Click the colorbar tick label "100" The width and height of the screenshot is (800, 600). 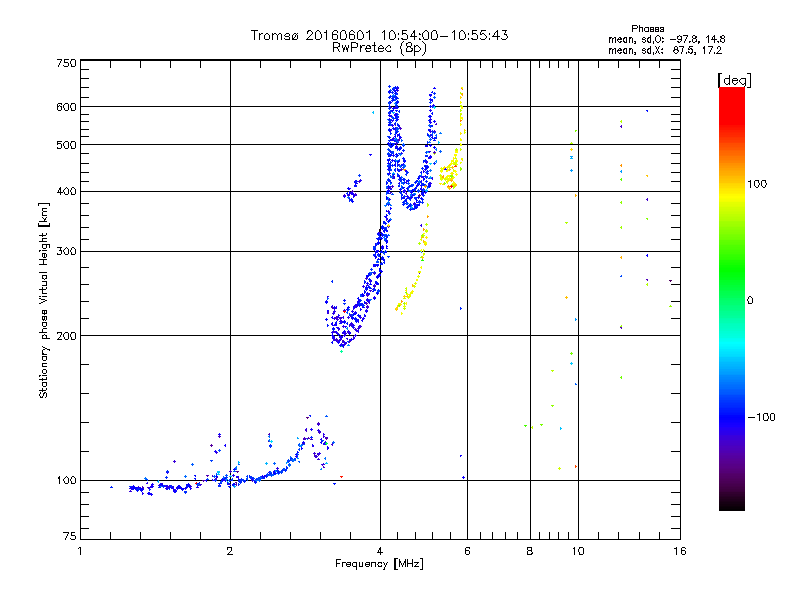(x=757, y=184)
